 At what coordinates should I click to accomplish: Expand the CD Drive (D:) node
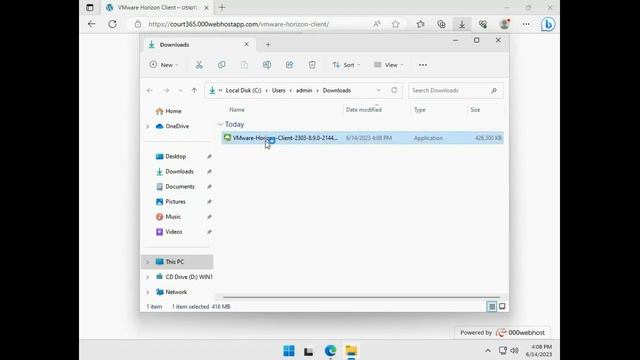click(x=148, y=277)
